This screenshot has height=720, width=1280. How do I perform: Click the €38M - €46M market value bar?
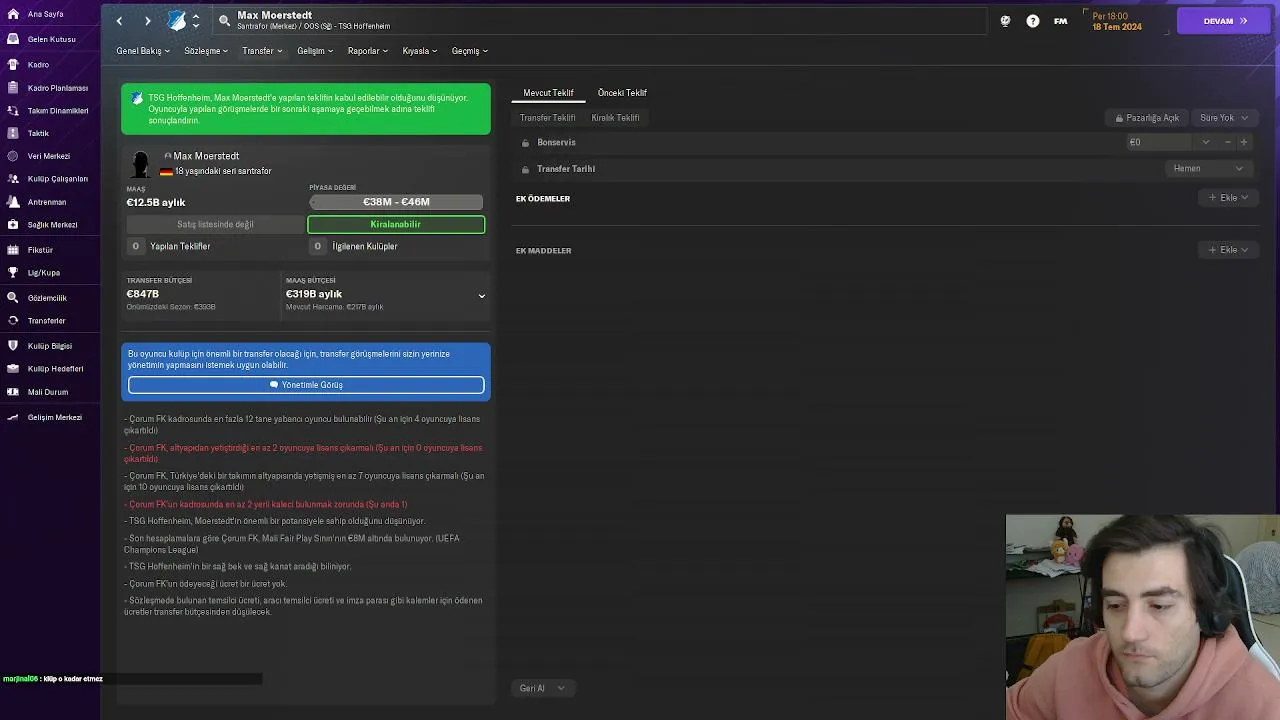coord(396,202)
